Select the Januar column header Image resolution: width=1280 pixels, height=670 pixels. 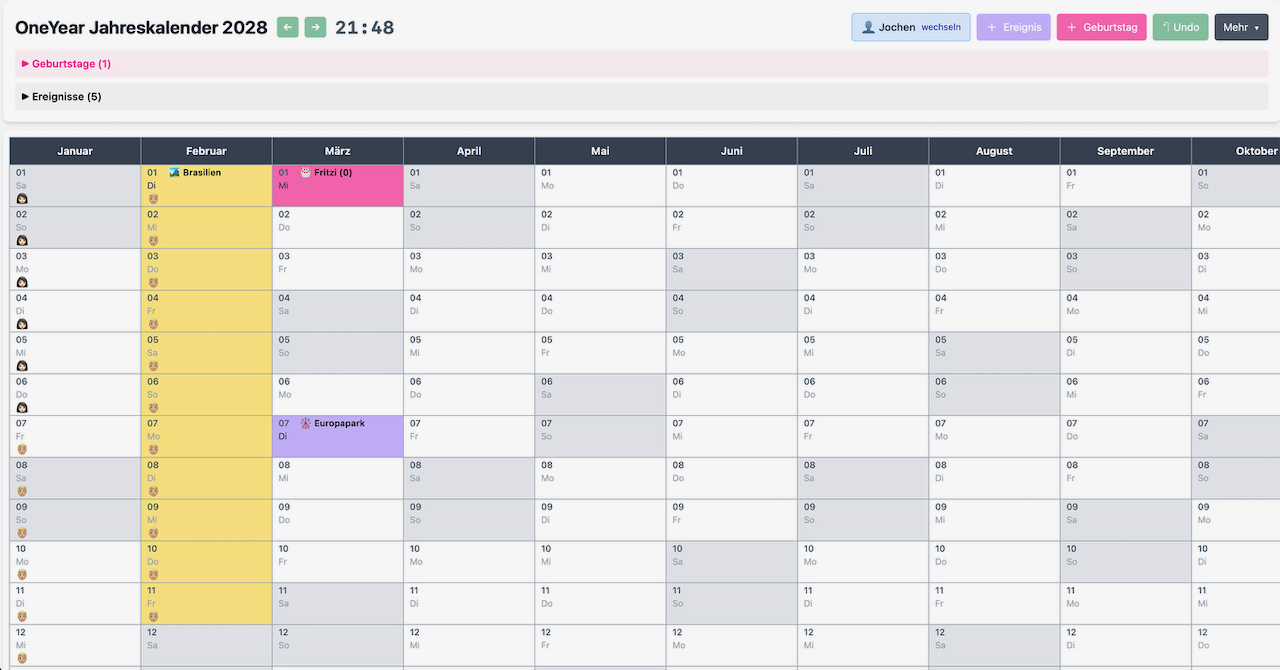pyautogui.click(x=74, y=150)
